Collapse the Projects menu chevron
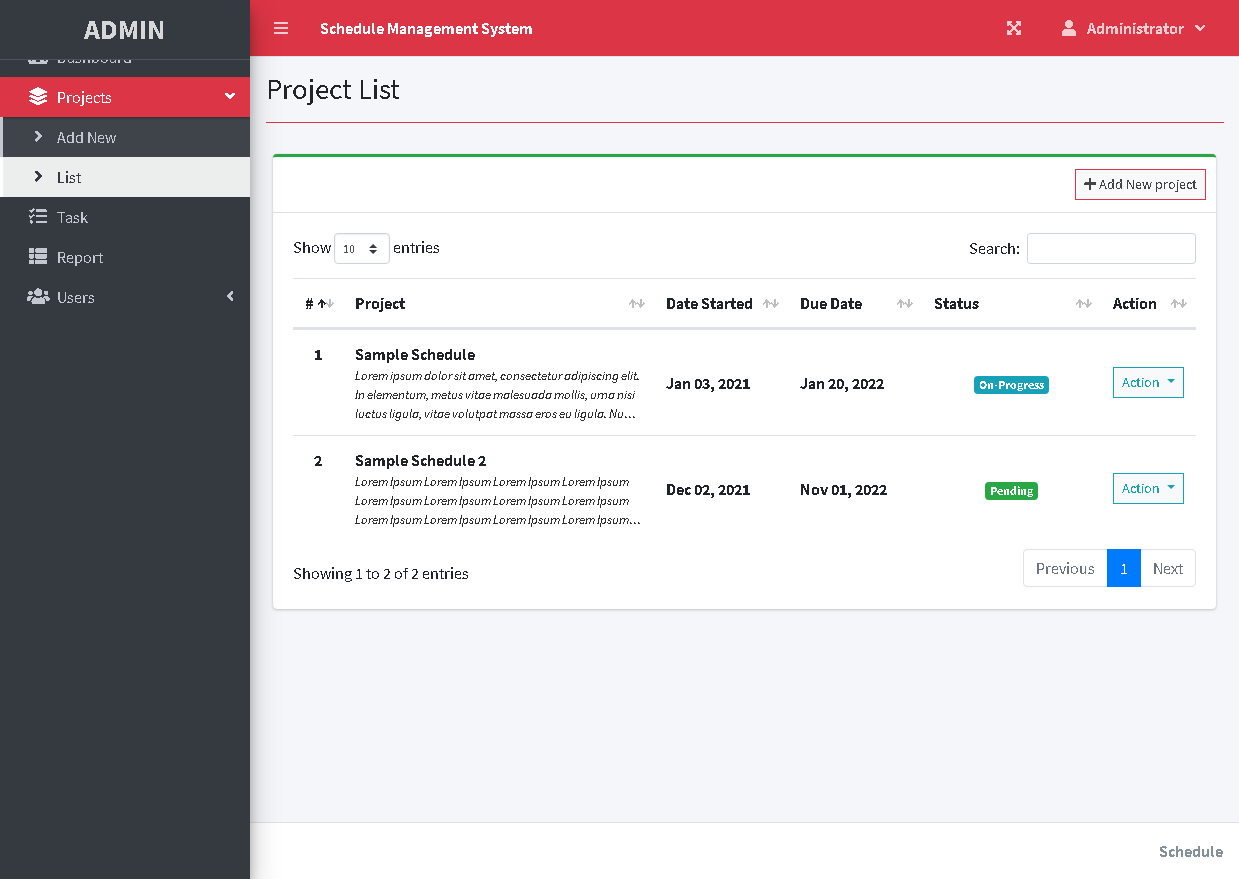Viewport: 1239px width, 879px height. [x=230, y=97]
